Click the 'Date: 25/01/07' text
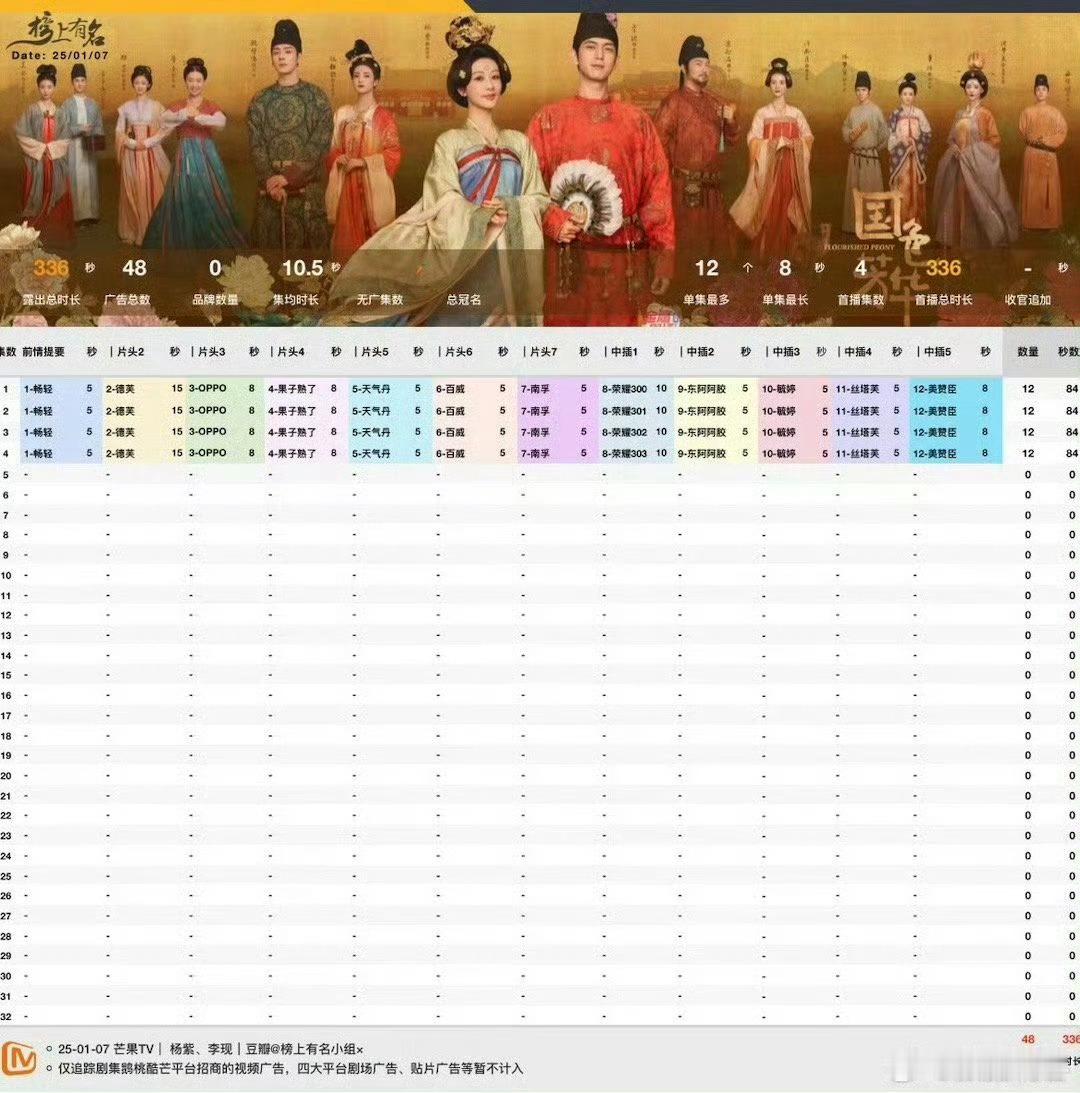 (x=60, y=55)
